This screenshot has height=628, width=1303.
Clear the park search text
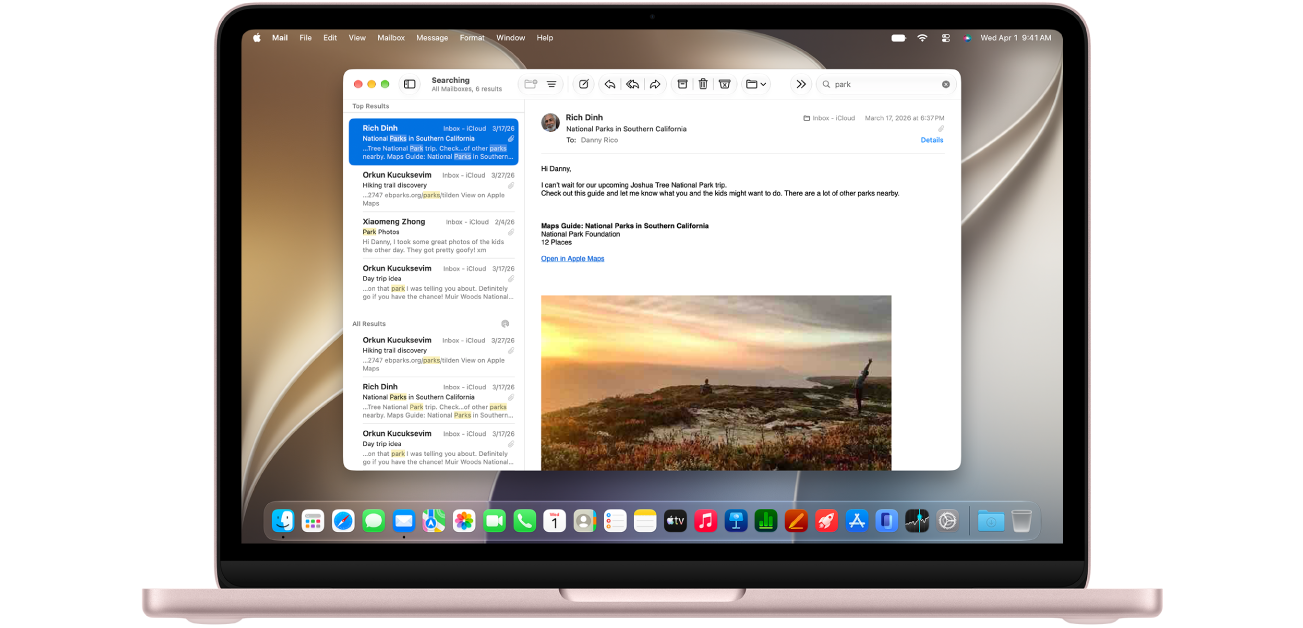tap(946, 84)
